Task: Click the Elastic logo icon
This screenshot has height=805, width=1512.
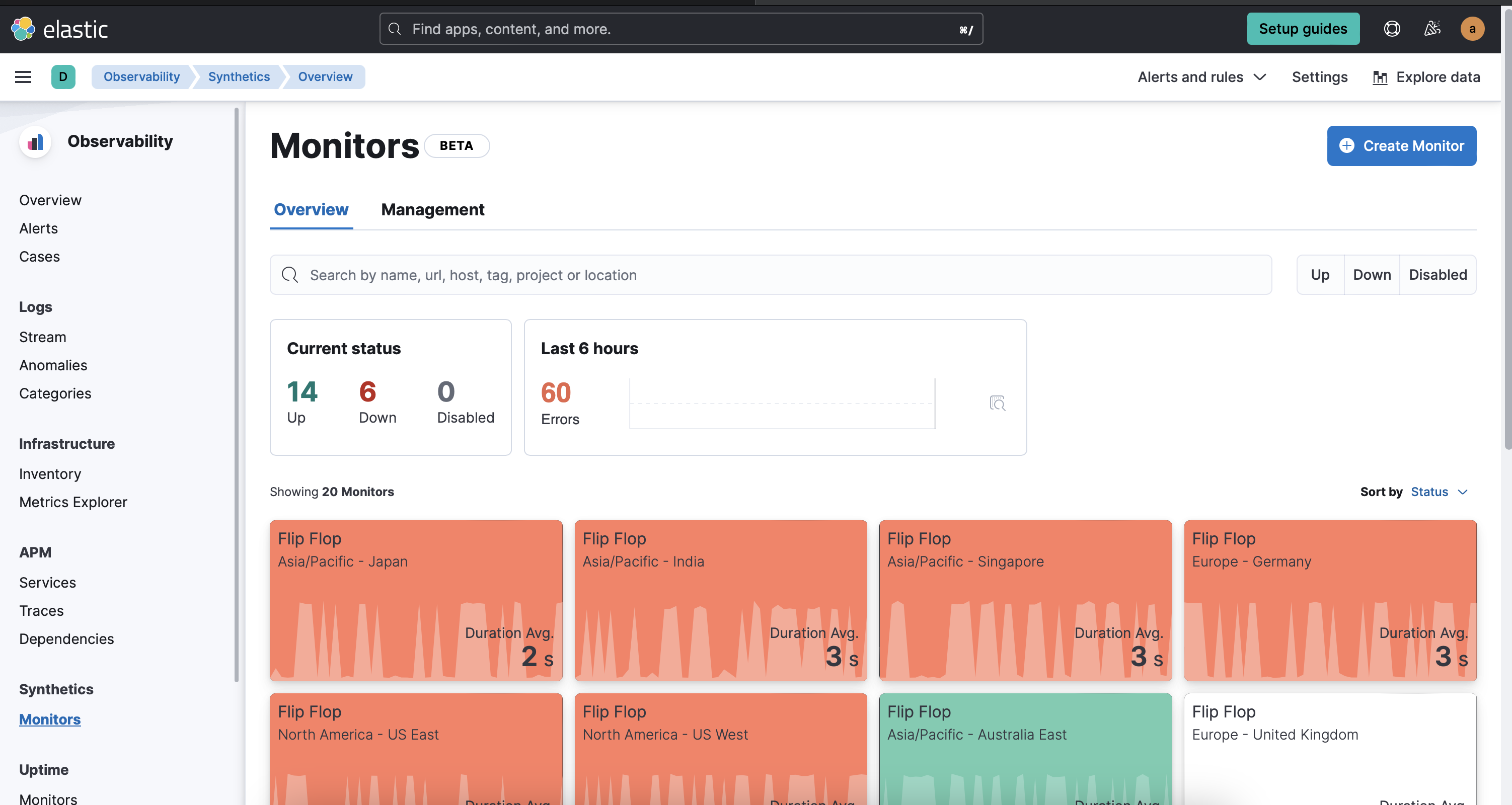Action: [x=24, y=29]
